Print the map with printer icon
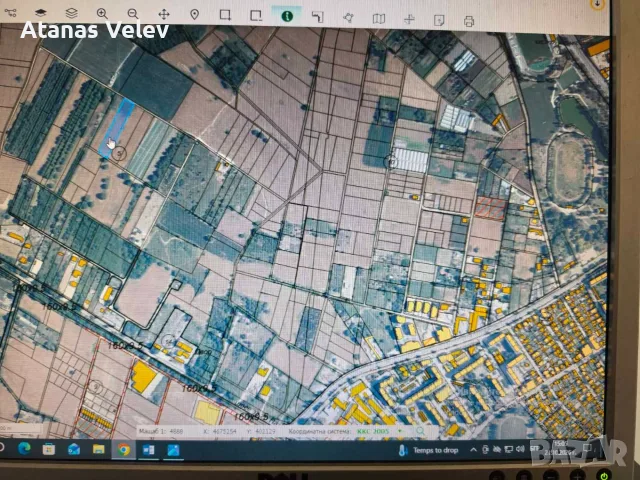This screenshot has height=480, width=640. pyautogui.click(x=469, y=21)
